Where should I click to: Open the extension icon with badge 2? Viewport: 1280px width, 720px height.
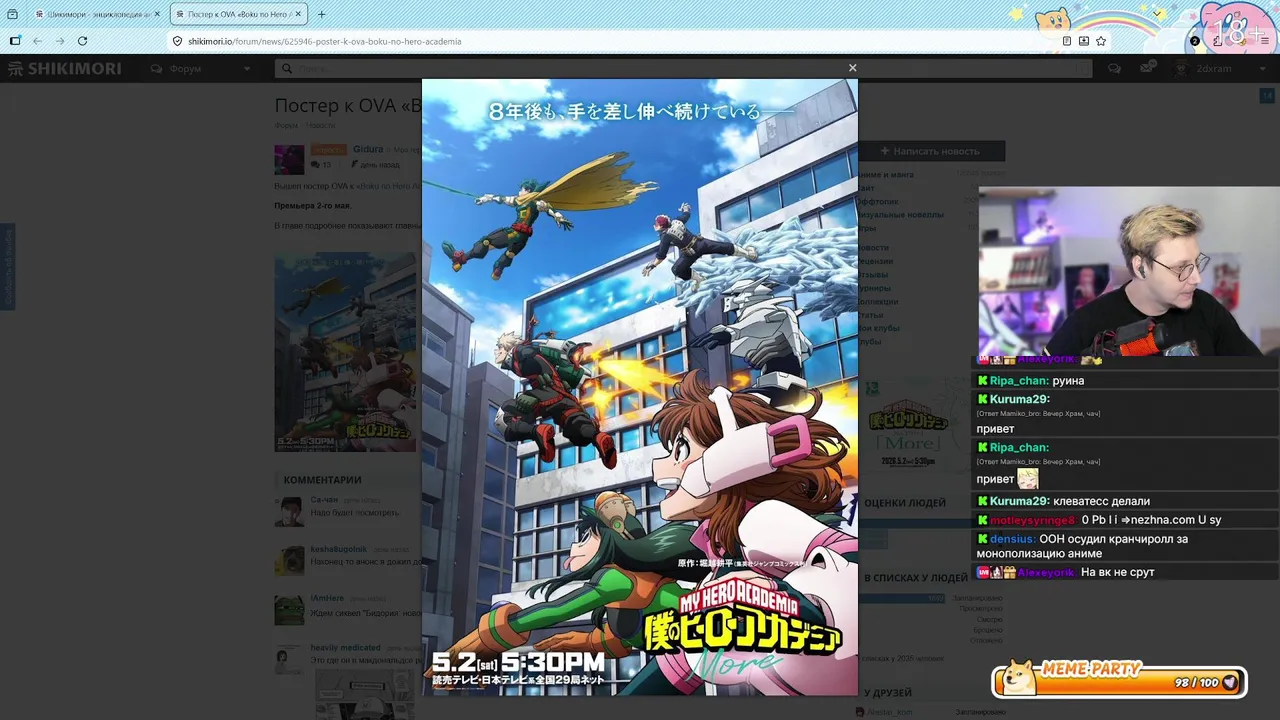[x=1195, y=41]
